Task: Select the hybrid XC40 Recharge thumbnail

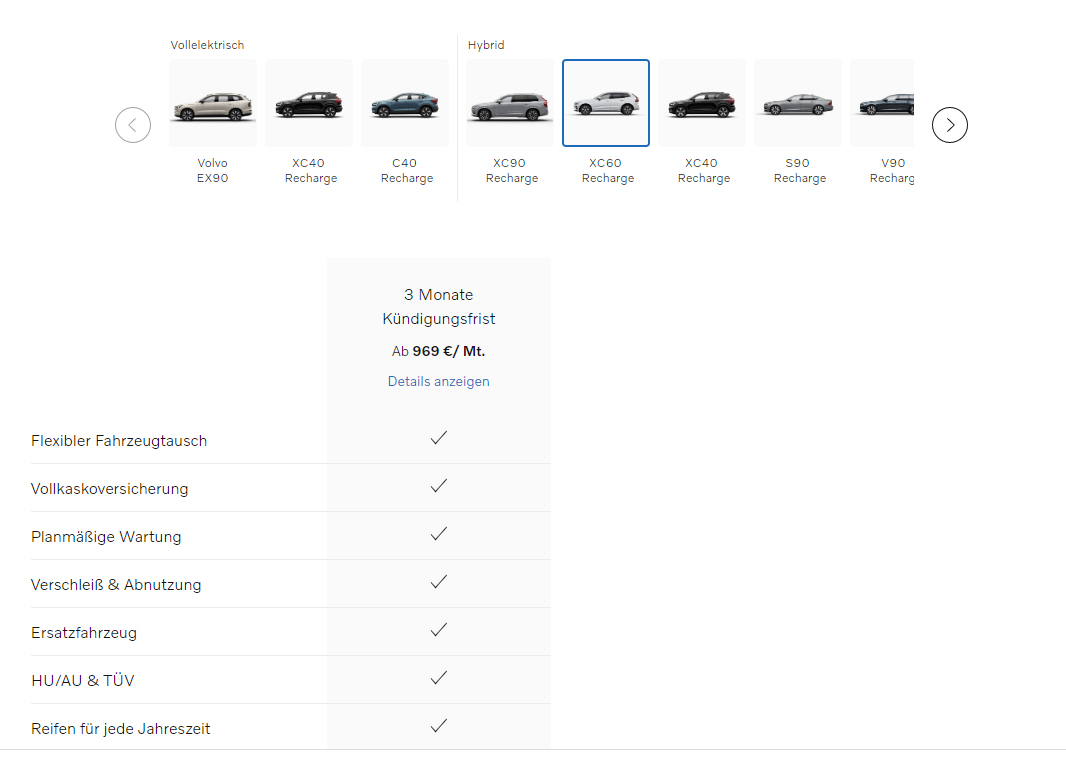Action: click(x=702, y=103)
